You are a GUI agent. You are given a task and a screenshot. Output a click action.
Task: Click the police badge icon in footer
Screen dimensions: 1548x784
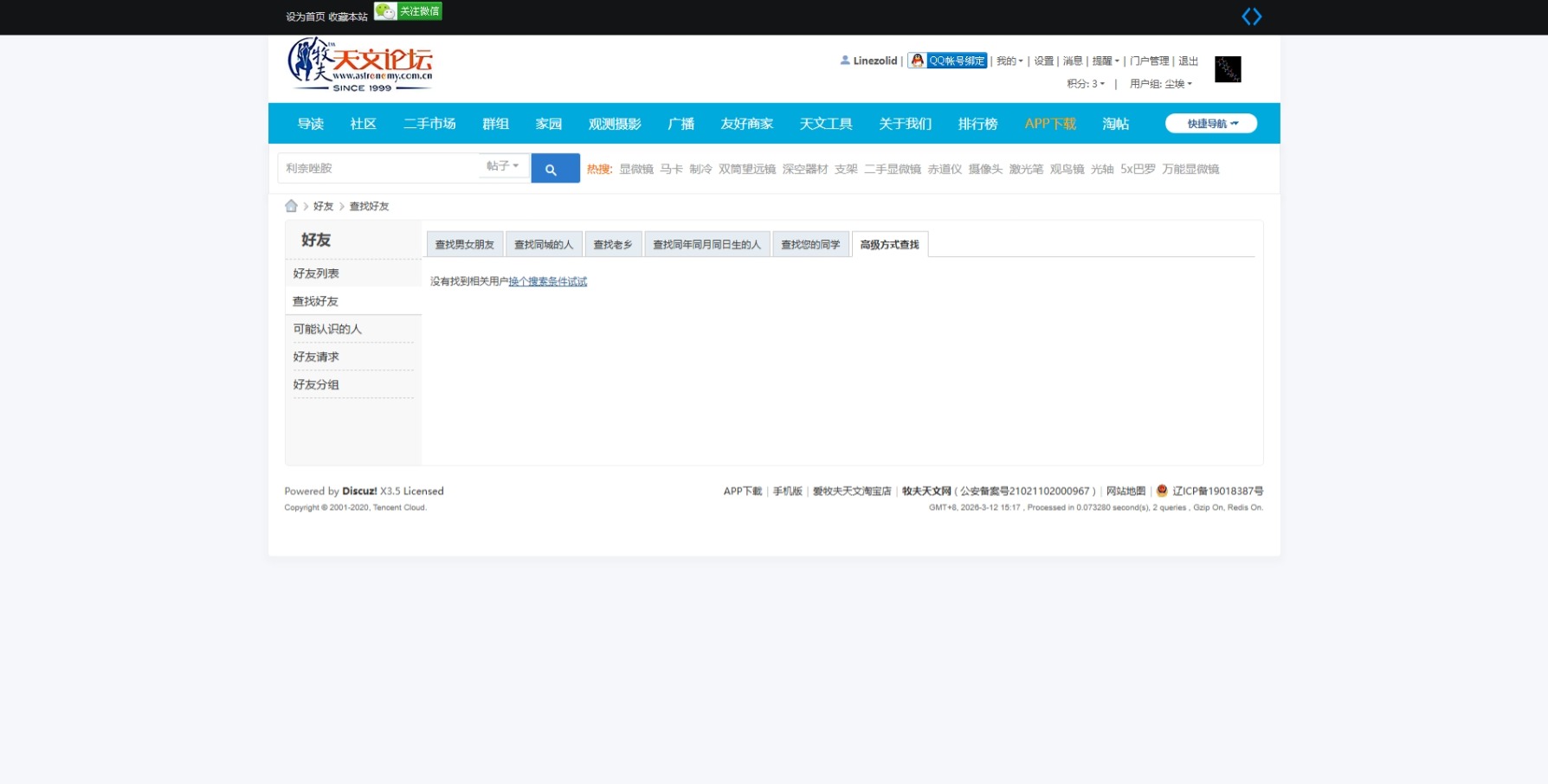1160,490
